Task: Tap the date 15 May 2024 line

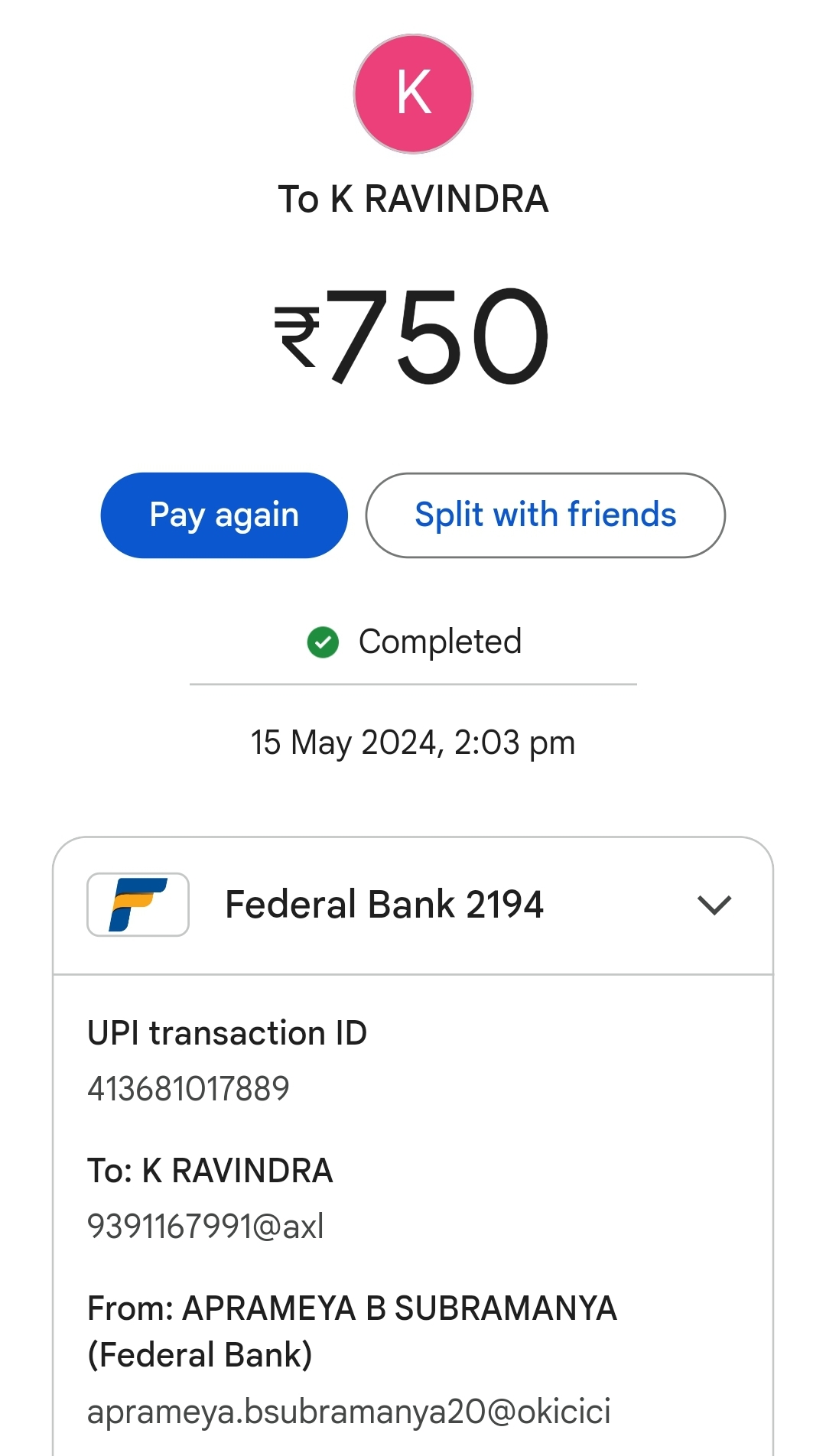Action: point(413,743)
